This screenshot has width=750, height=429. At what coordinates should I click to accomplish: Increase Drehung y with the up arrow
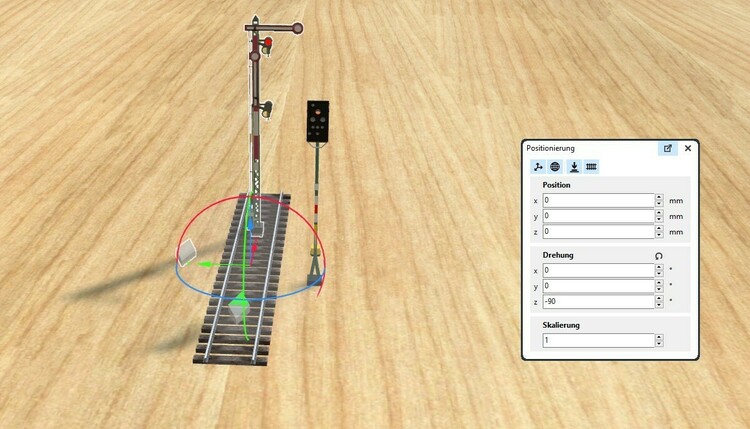point(659,283)
